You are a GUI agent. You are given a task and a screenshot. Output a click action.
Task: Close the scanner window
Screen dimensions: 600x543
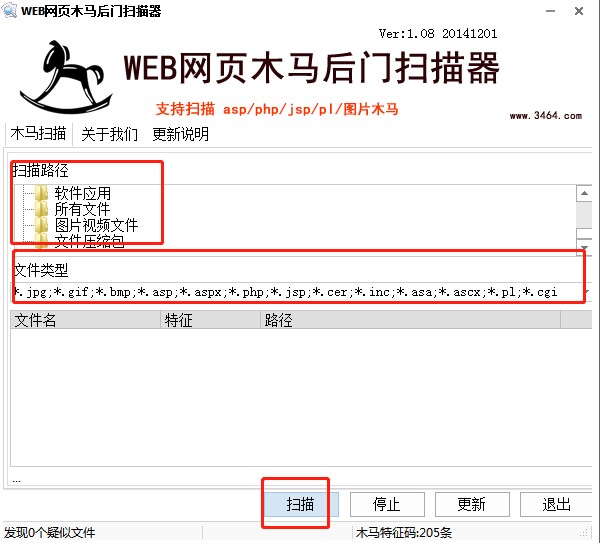pos(579,11)
